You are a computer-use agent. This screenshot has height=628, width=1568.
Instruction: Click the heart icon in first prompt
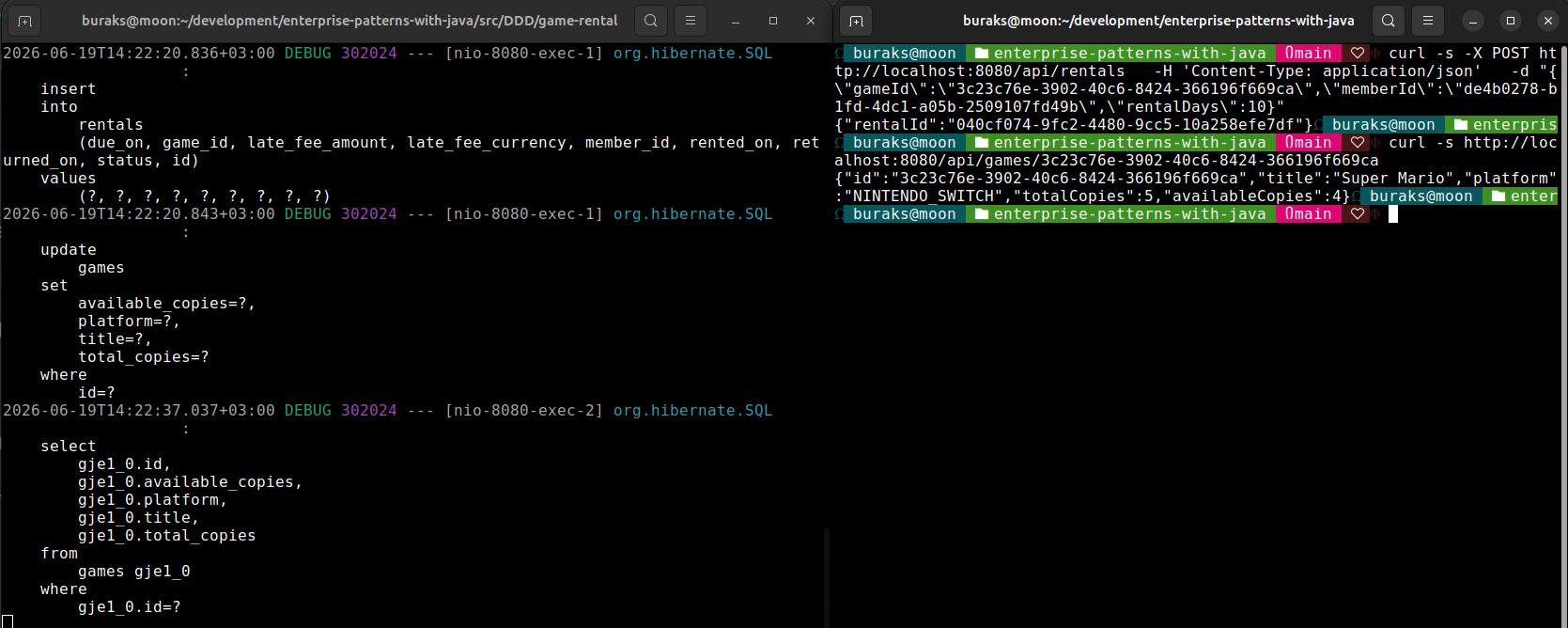[1357, 54]
